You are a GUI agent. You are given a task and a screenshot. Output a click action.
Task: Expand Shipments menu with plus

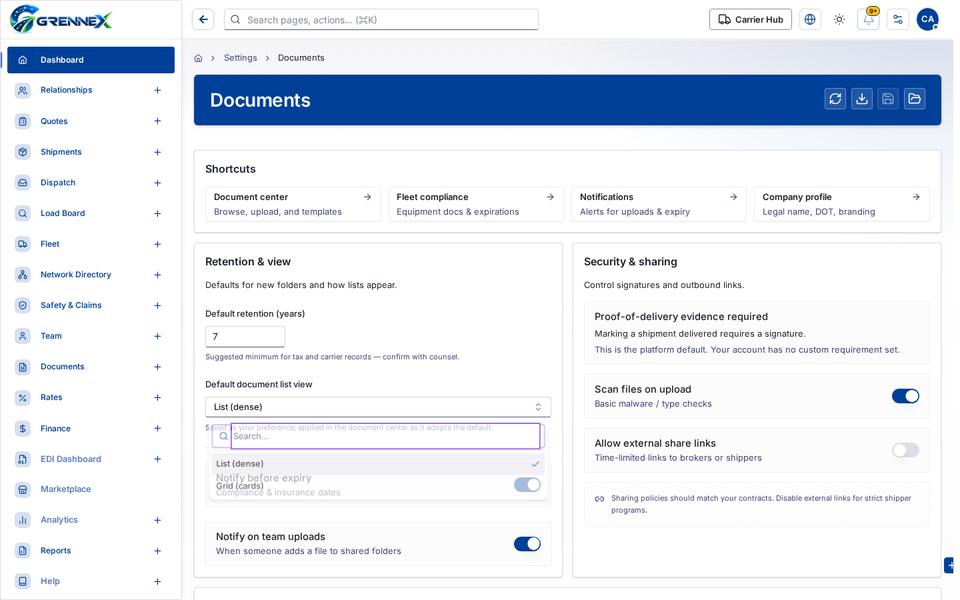(x=157, y=152)
